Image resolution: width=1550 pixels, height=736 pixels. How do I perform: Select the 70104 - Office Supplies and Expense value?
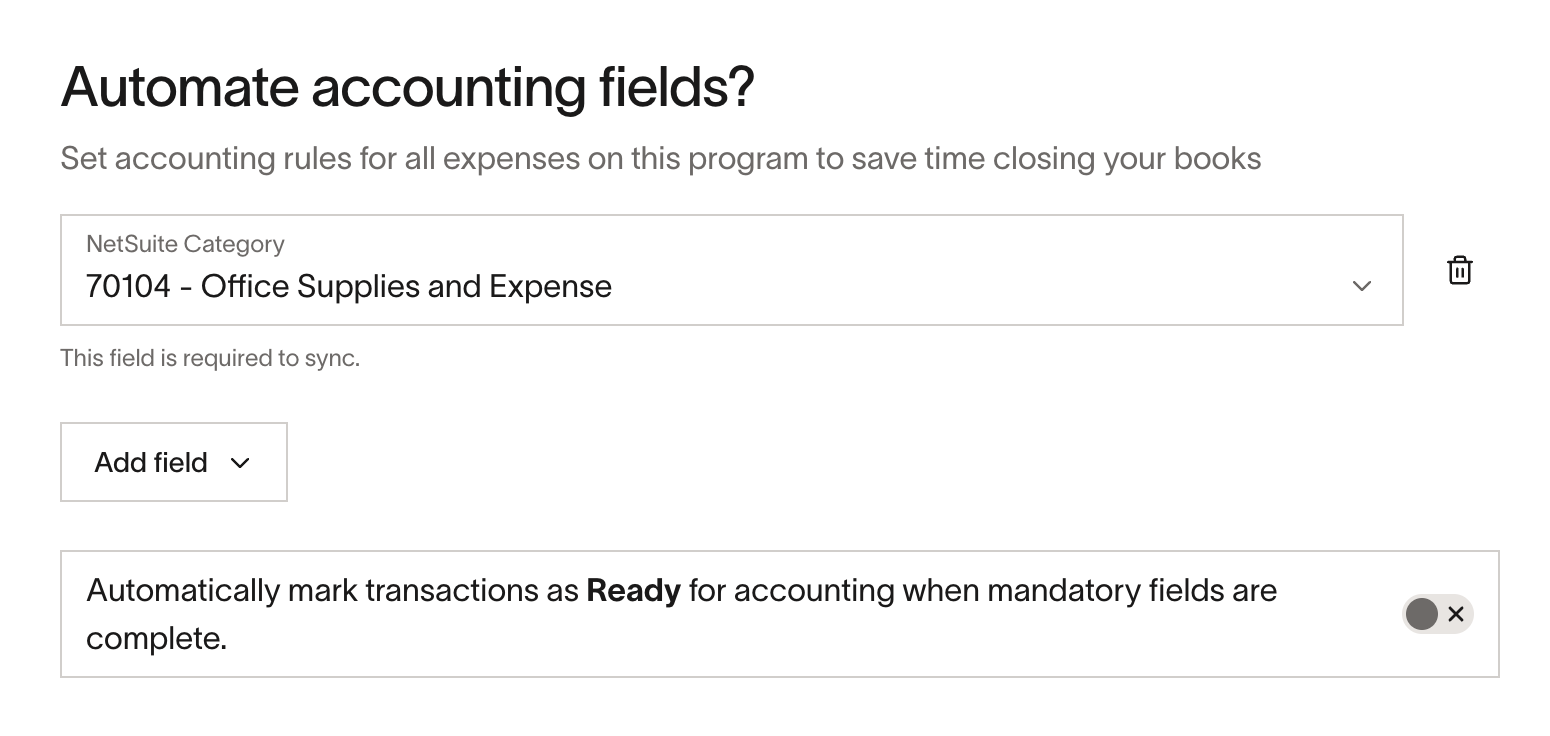pyautogui.click(x=349, y=287)
